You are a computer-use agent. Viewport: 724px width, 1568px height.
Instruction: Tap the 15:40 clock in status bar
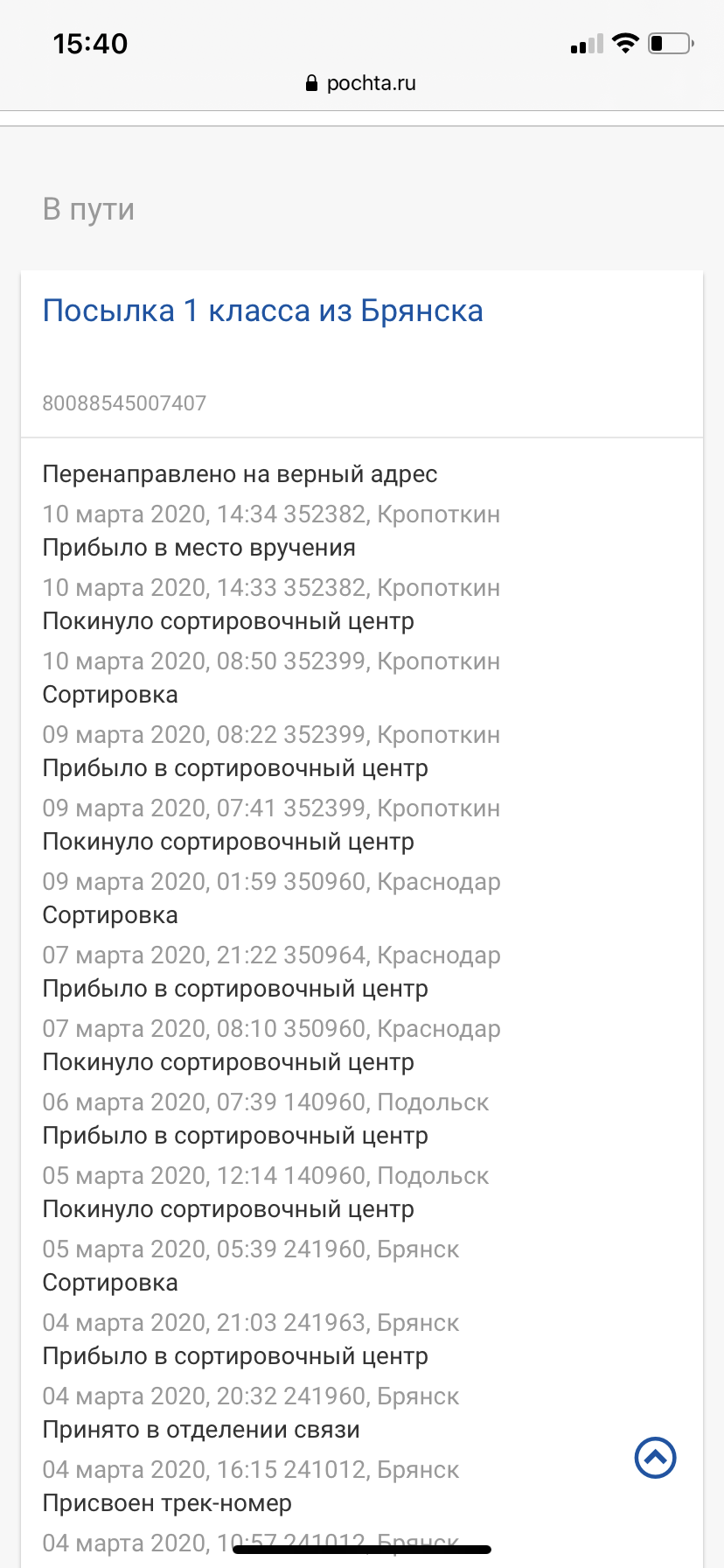pyautogui.click(x=90, y=44)
